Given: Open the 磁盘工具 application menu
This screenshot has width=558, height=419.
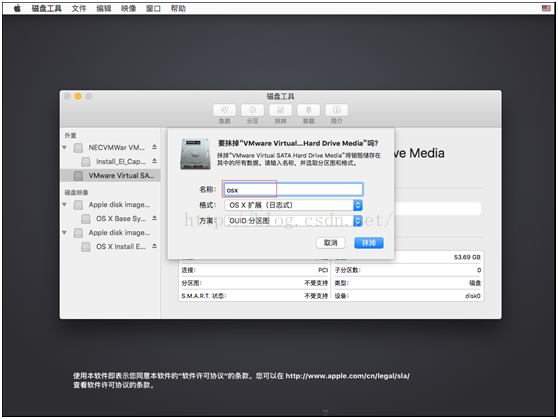Looking at the screenshot, I should pos(46,8).
